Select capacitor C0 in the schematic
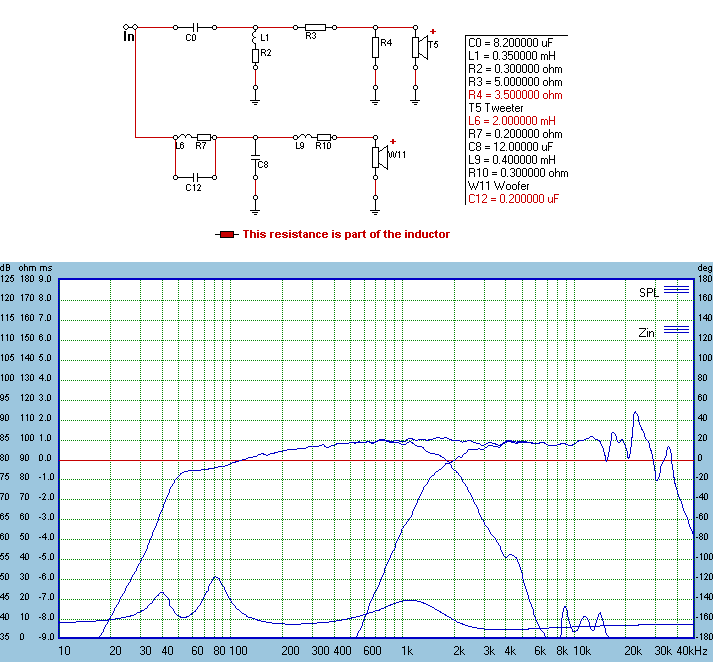 click(x=194, y=27)
